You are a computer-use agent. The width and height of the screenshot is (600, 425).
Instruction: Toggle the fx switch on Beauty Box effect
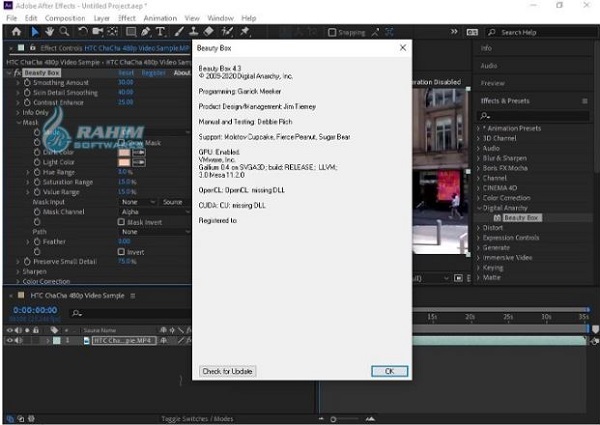pyautogui.click(x=17, y=73)
